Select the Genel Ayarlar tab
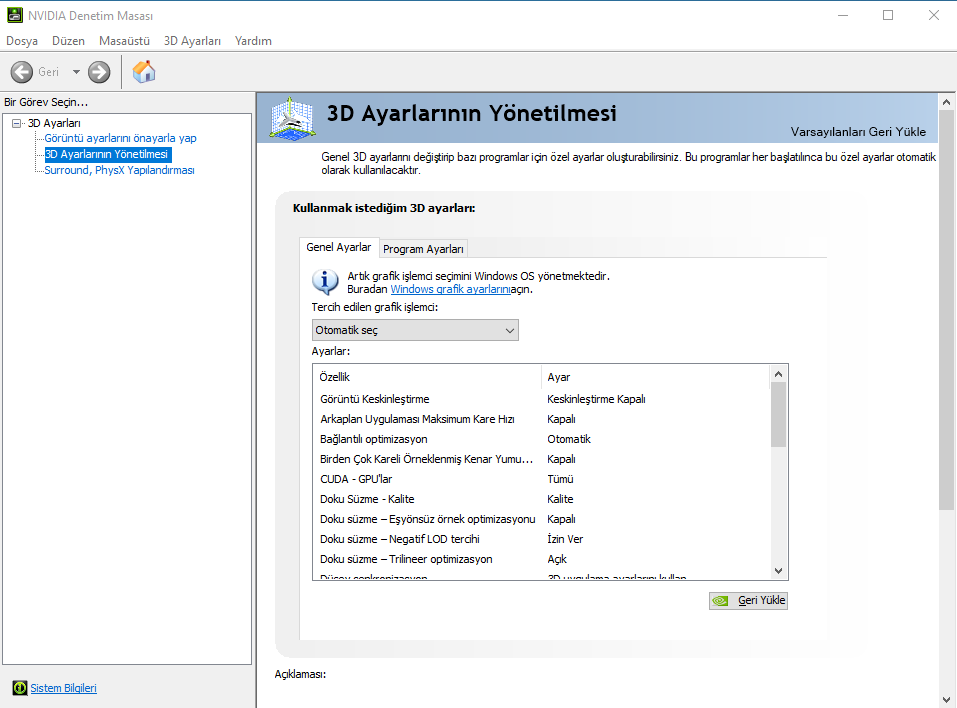This screenshot has height=708, width=957. [x=339, y=247]
